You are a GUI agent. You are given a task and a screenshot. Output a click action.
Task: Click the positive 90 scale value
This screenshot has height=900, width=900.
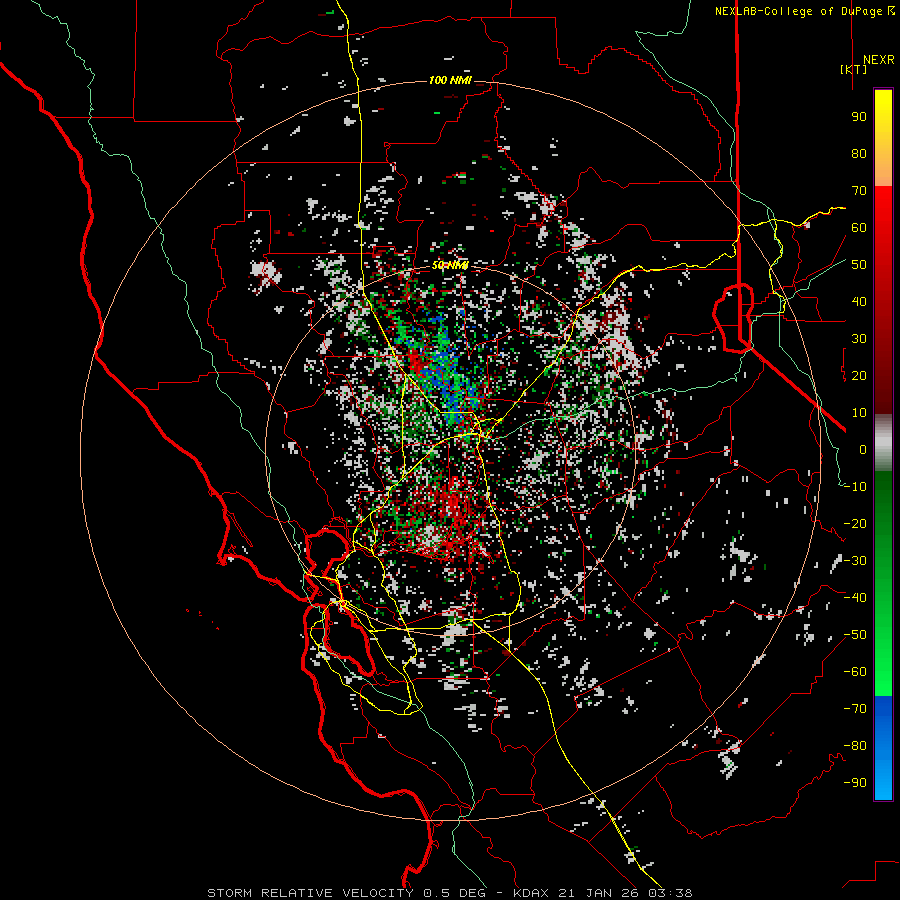859,117
